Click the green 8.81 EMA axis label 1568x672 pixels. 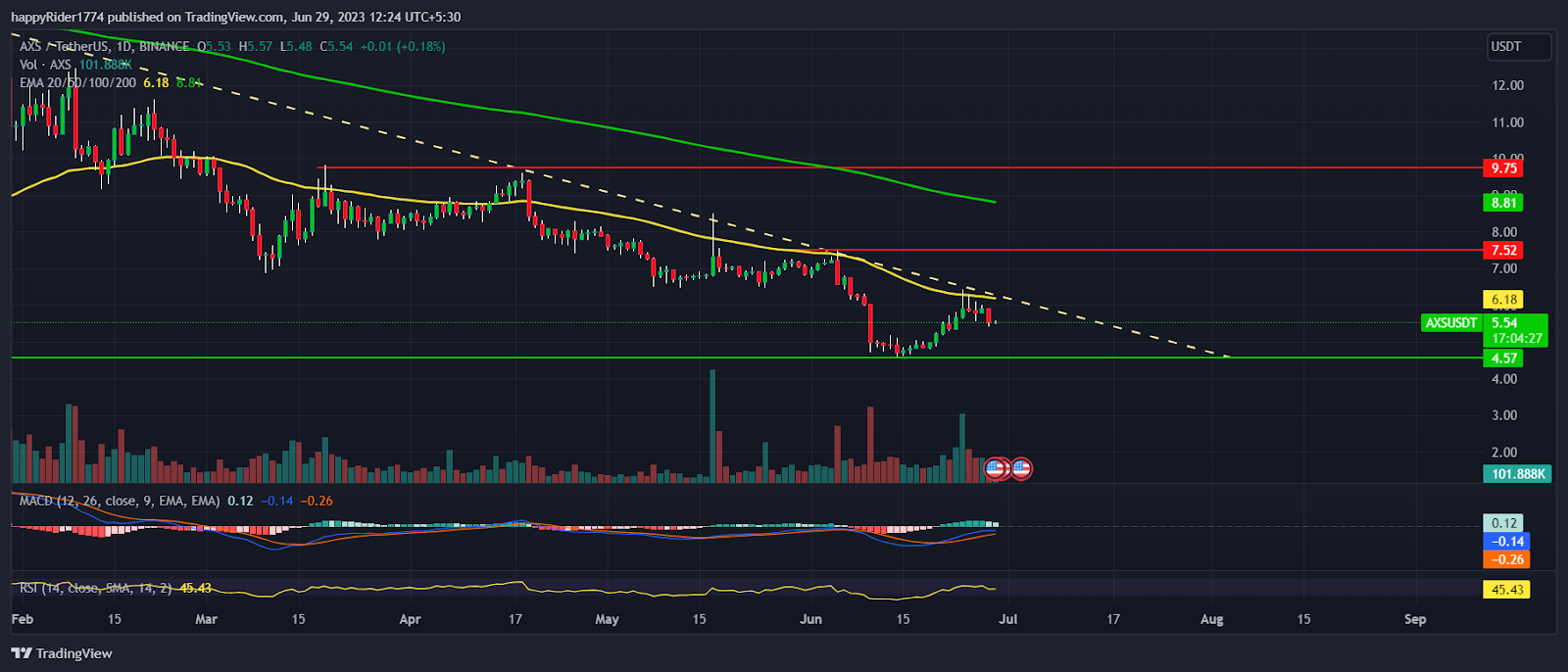[x=1503, y=203]
